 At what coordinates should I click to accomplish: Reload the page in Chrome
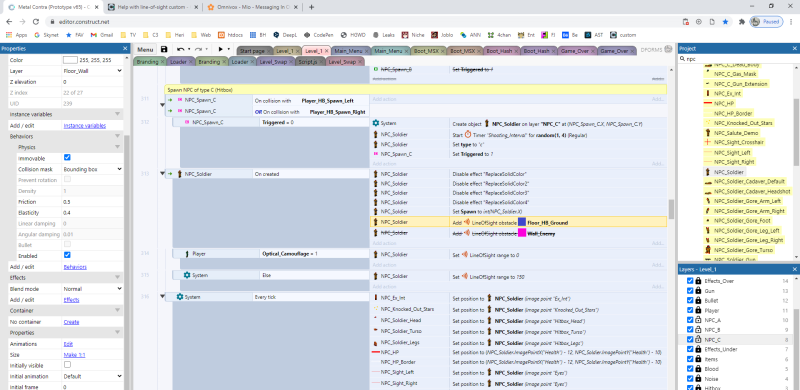coord(35,22)
